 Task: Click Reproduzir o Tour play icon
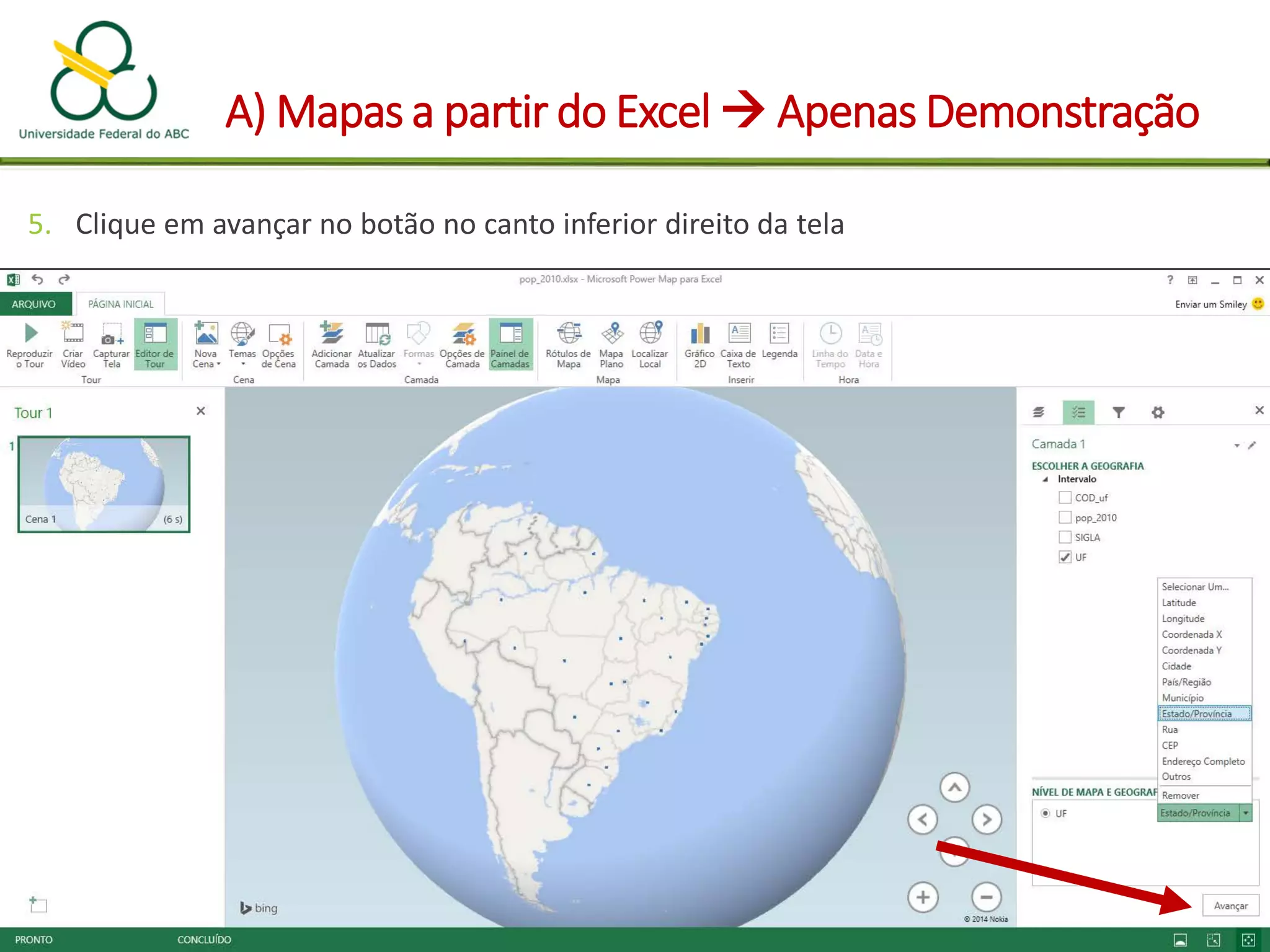(30, 333)
